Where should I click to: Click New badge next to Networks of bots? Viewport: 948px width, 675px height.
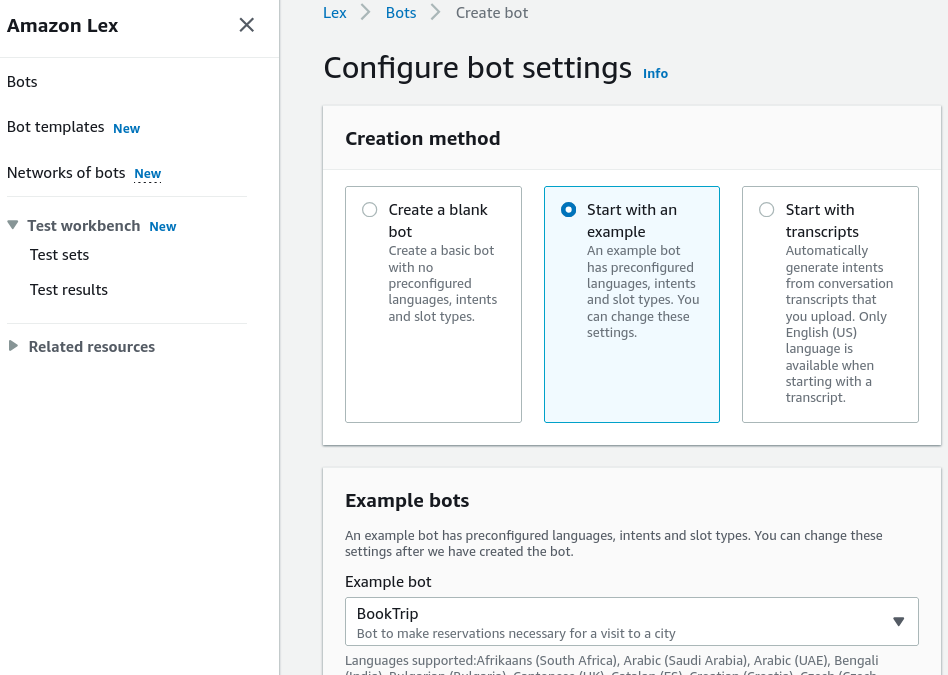coord(148,174)
